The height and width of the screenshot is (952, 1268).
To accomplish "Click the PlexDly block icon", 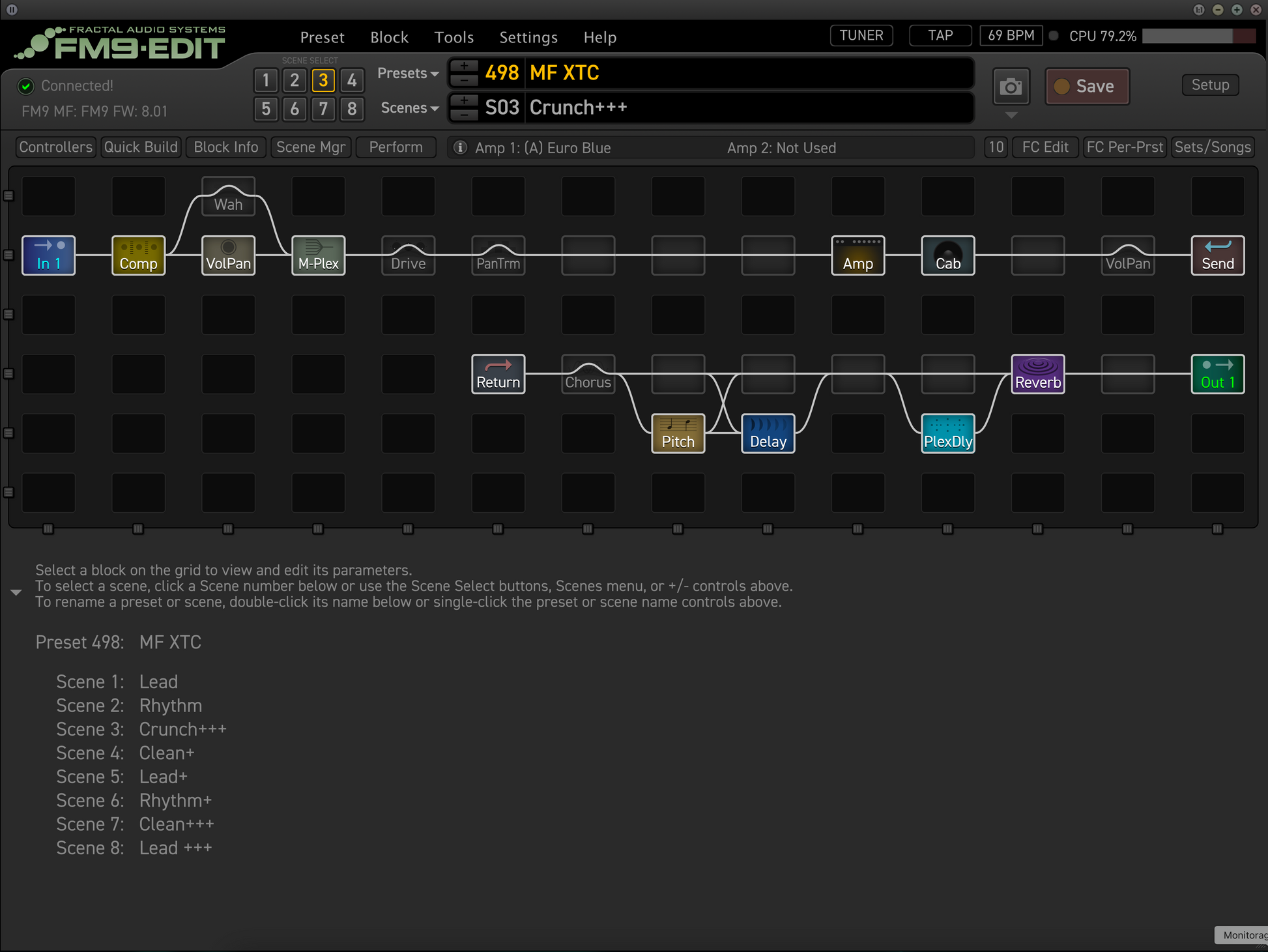I will (x=947, y=433).
